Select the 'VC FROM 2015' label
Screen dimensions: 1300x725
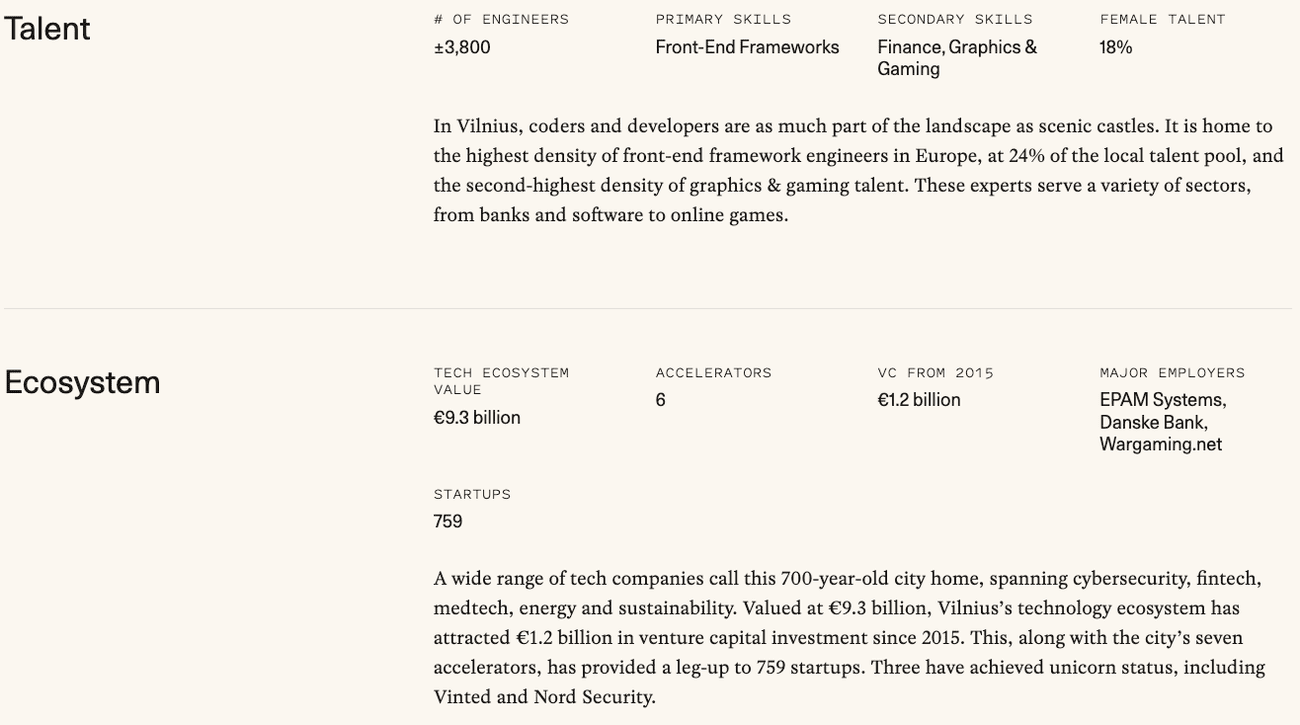point(936,373)
